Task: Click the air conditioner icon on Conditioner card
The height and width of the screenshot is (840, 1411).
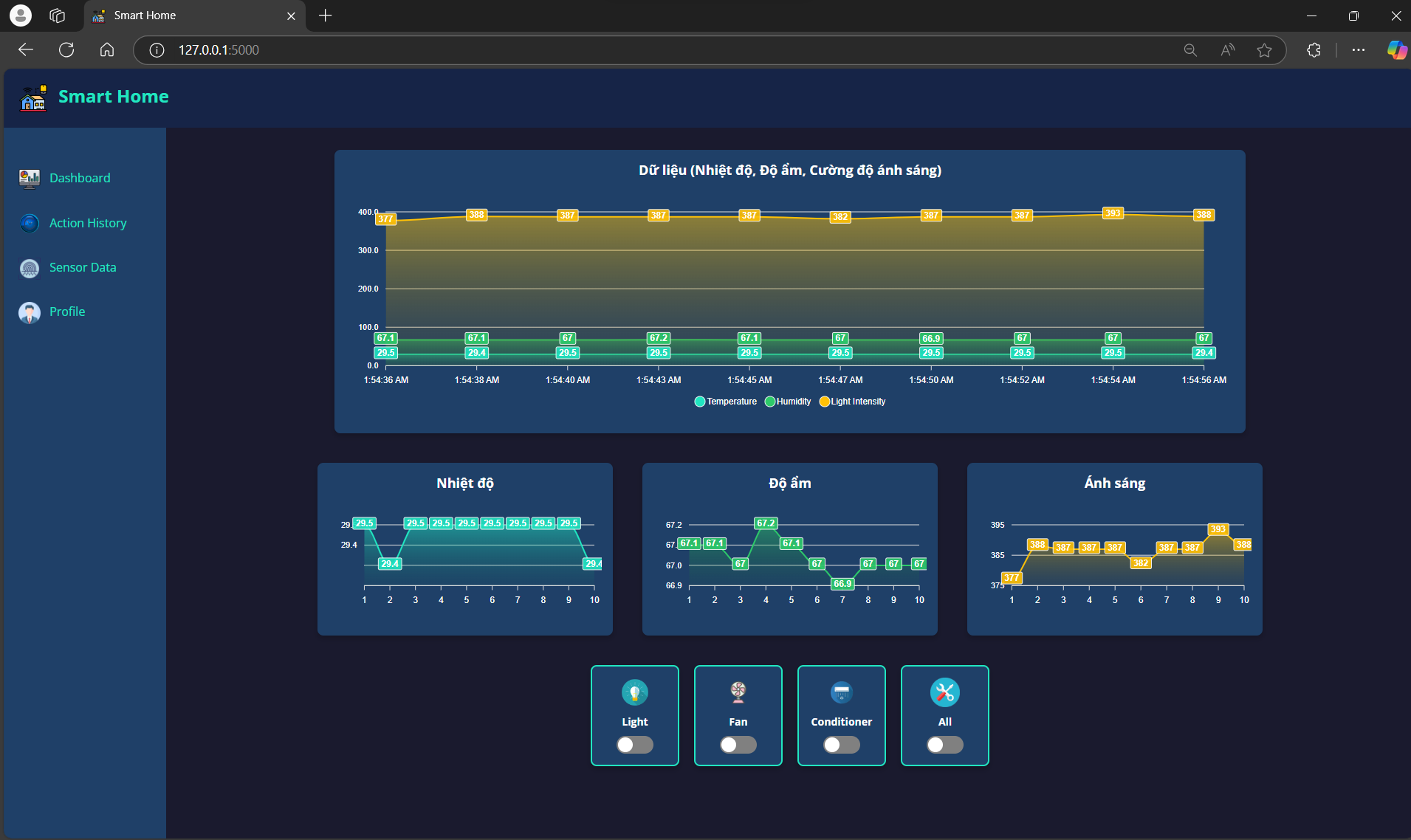Action: tap(842, 692)
